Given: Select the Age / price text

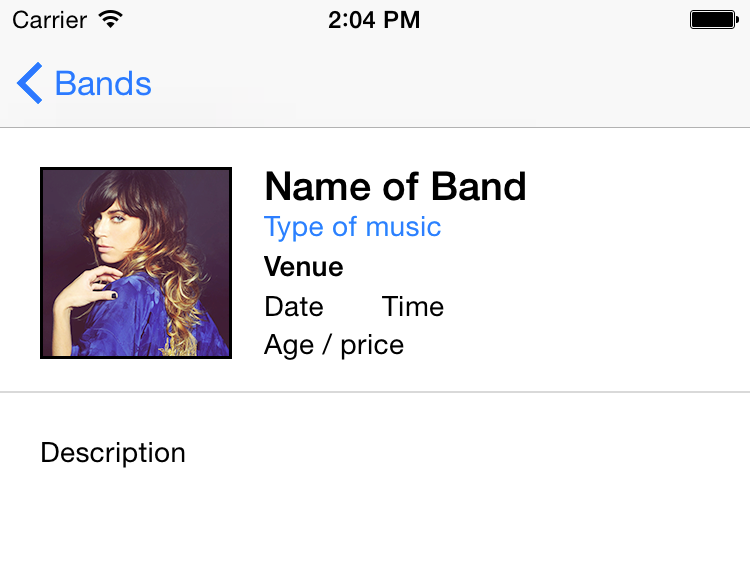Looking at the screenshot, I should click(x=334, y=345).
